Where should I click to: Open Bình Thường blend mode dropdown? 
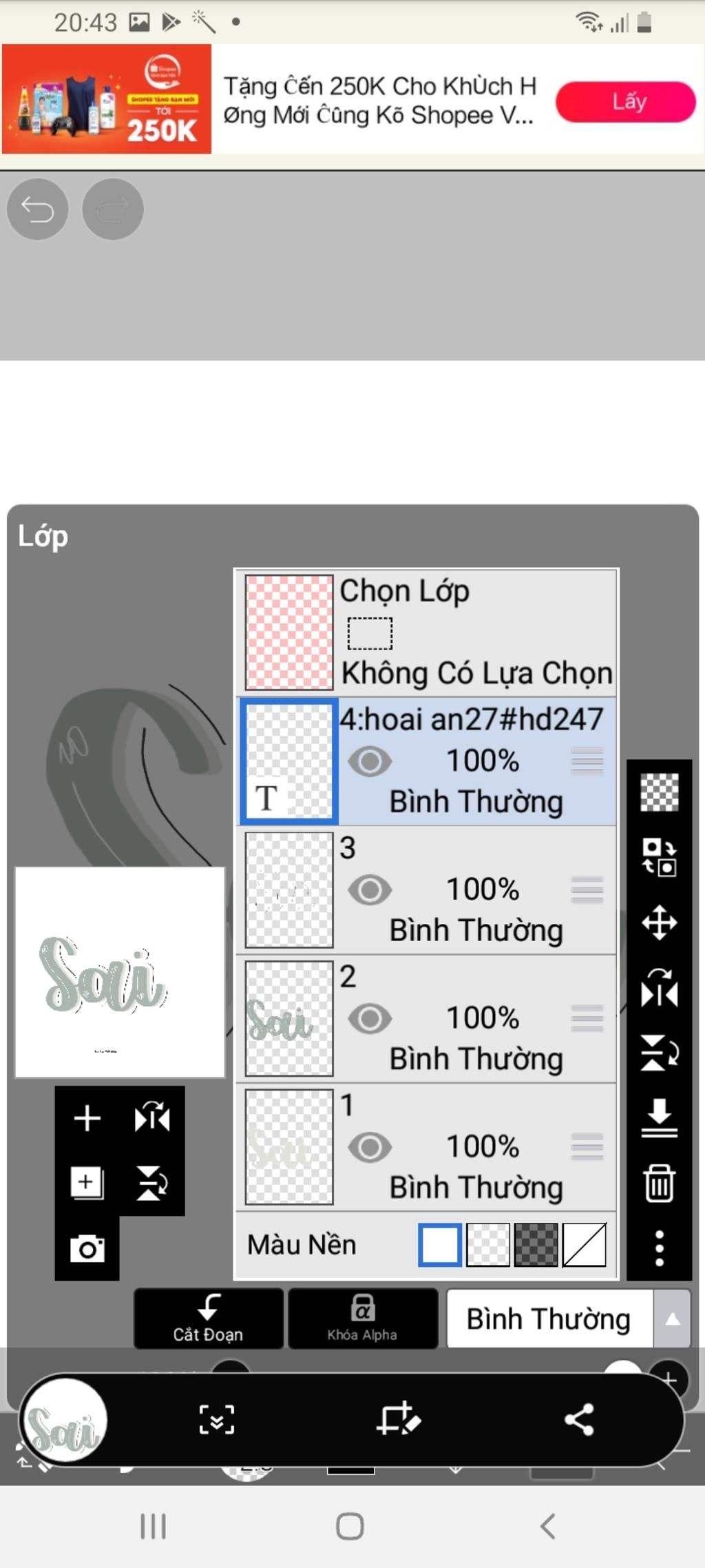pyautogui.click(x=549, y=1319)
